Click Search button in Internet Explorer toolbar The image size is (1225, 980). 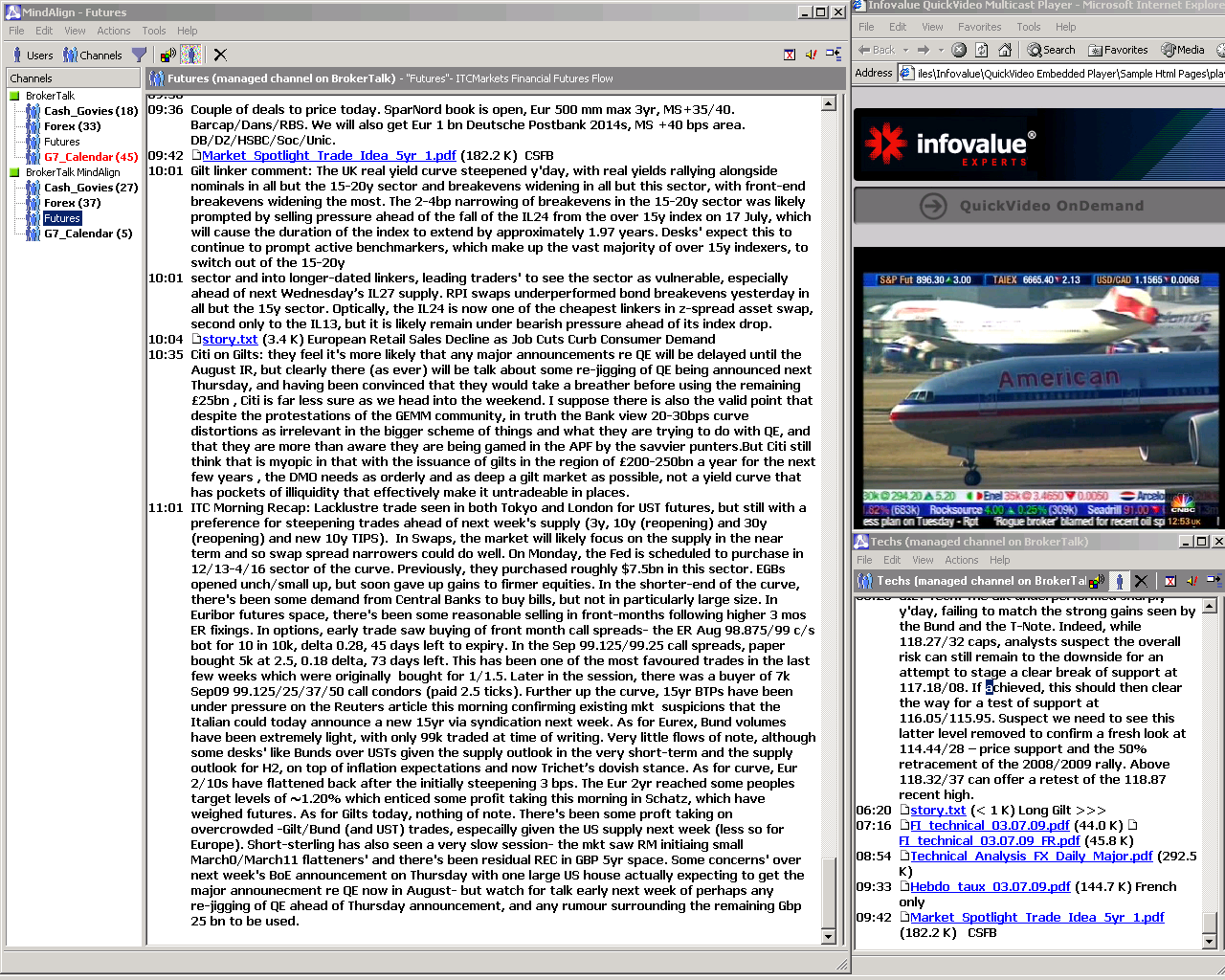pos(1052,50)
